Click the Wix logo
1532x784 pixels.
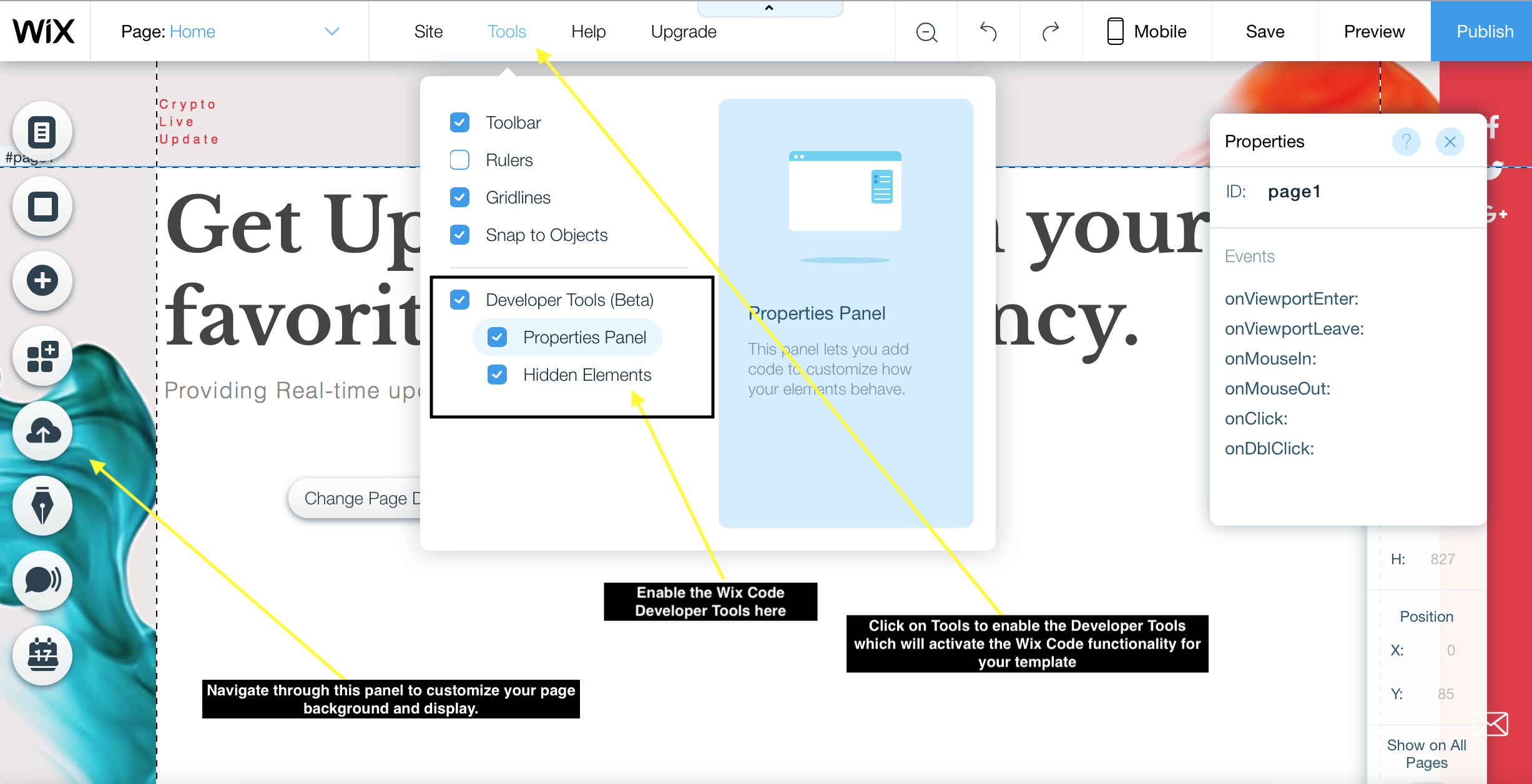click(x=44, y=31)
